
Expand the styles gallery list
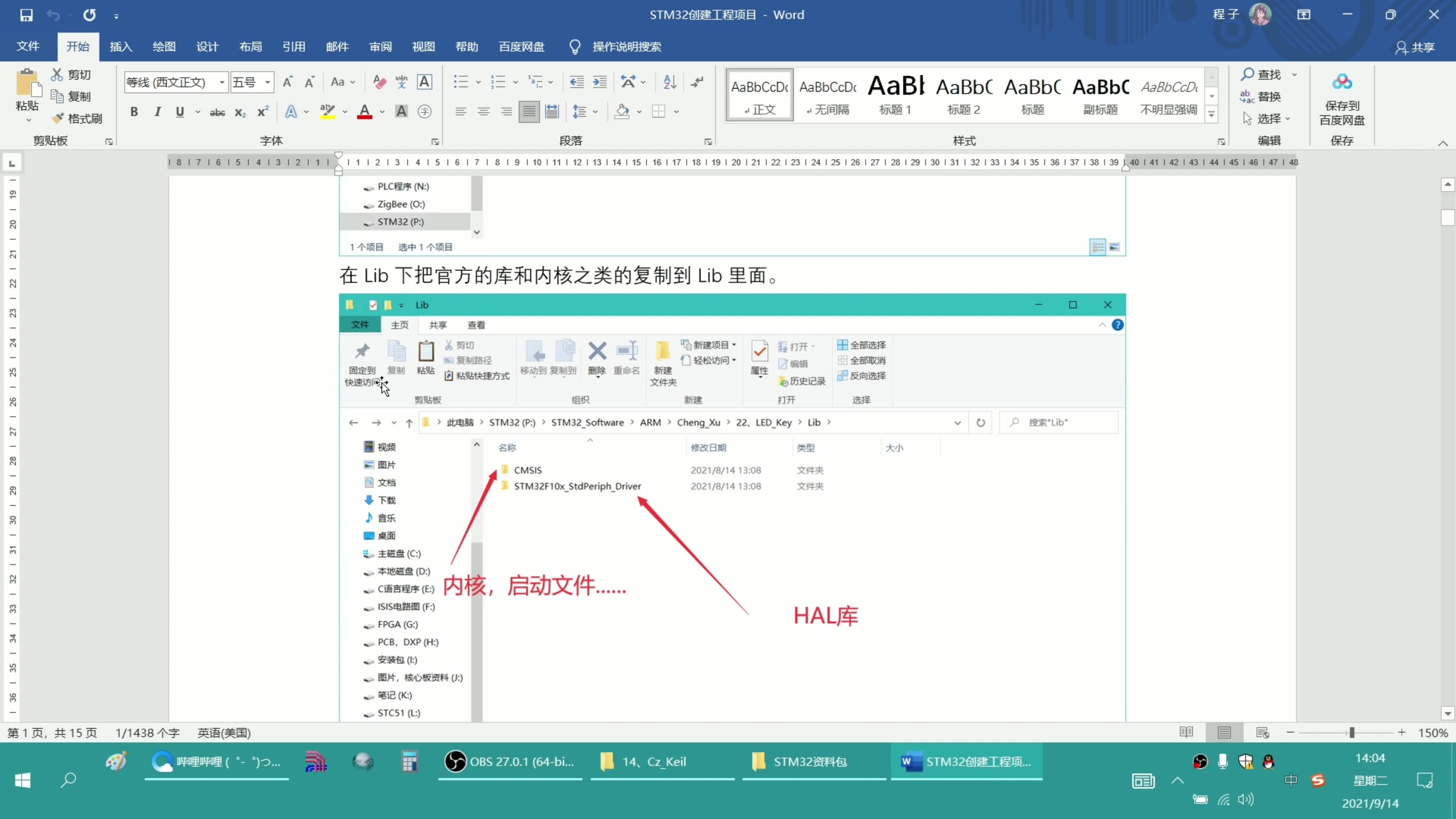[1211, 115]
